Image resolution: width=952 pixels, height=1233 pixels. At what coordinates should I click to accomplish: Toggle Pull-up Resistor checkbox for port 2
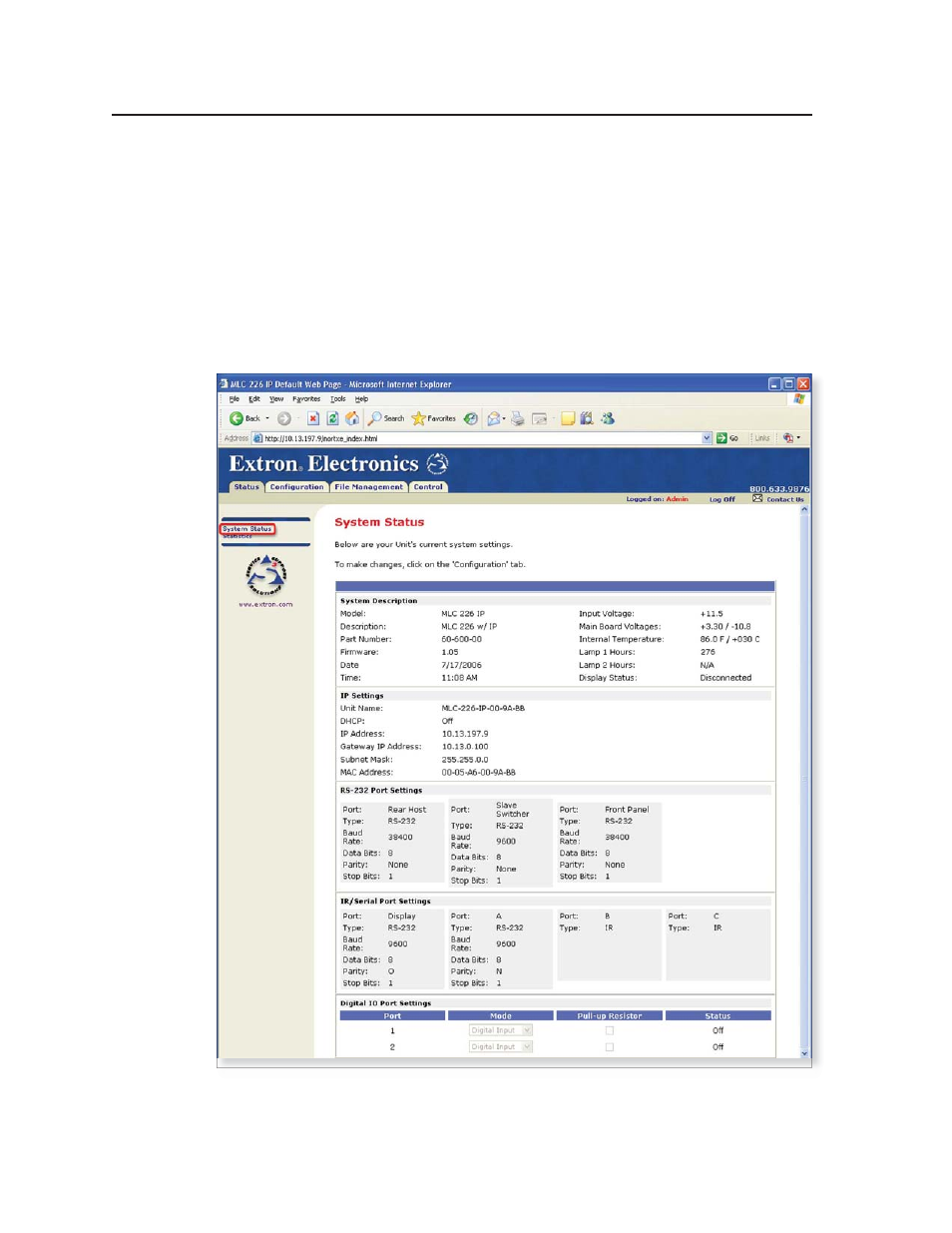[609, 1047]
